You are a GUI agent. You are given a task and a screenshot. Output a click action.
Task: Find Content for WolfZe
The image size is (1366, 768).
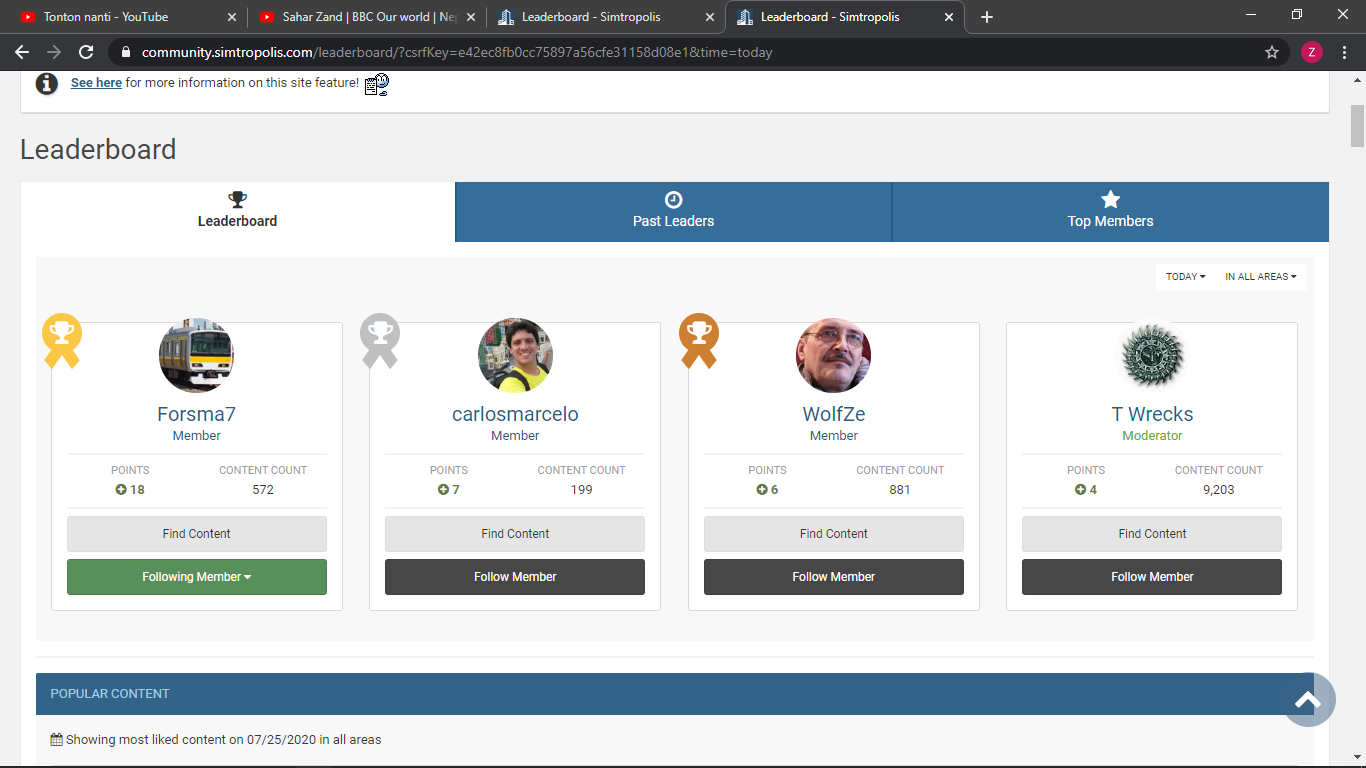pyautogui.click(x=834, y=534)
